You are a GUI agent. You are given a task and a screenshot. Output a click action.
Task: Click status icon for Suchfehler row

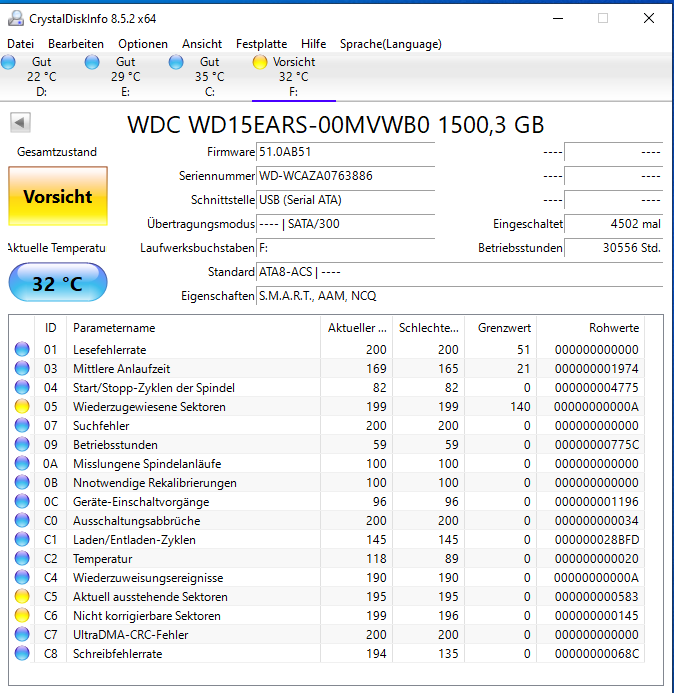(22, 425)
